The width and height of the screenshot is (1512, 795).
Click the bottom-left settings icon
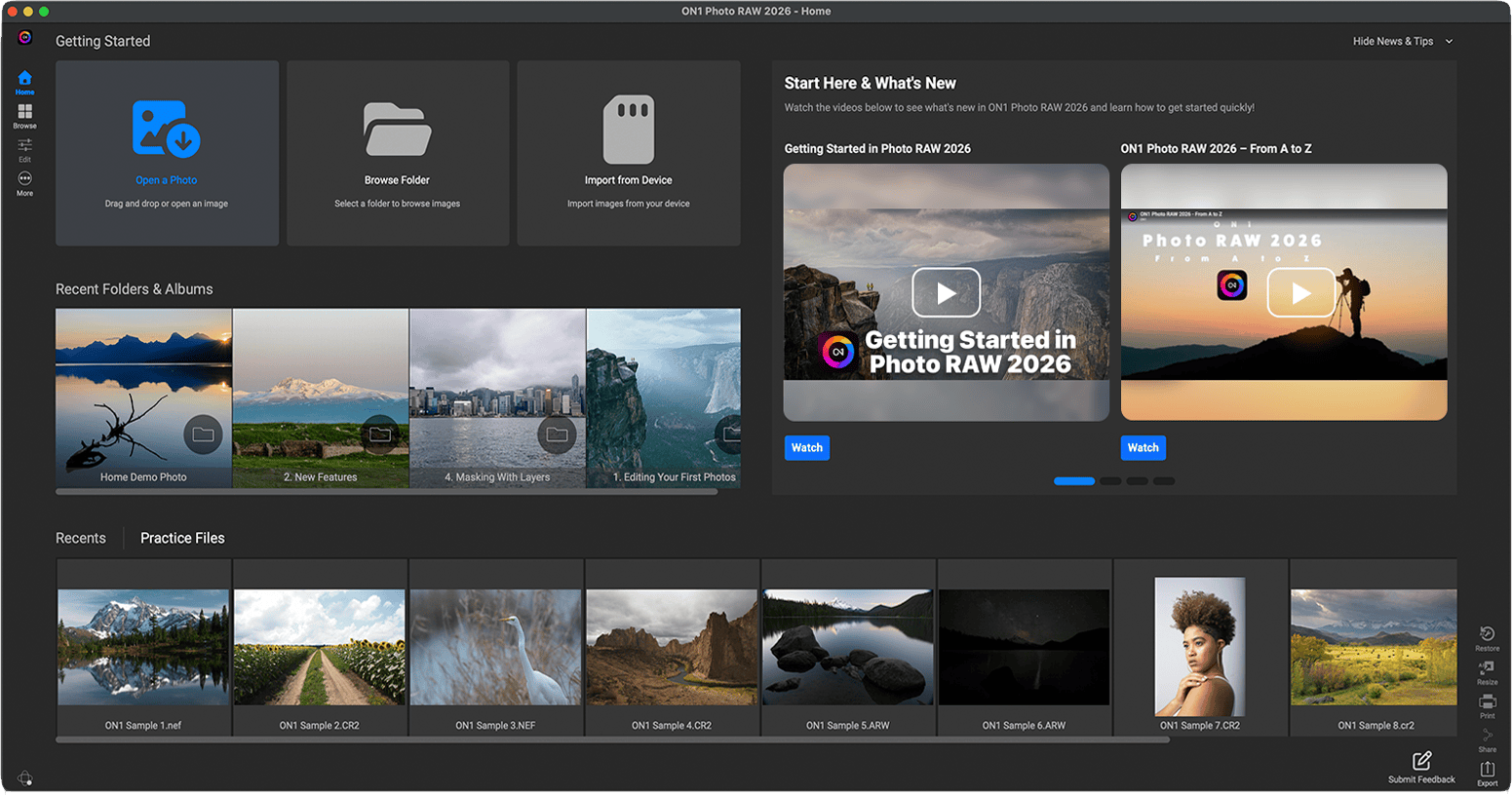pyautogui.click(x=25, y=778)
